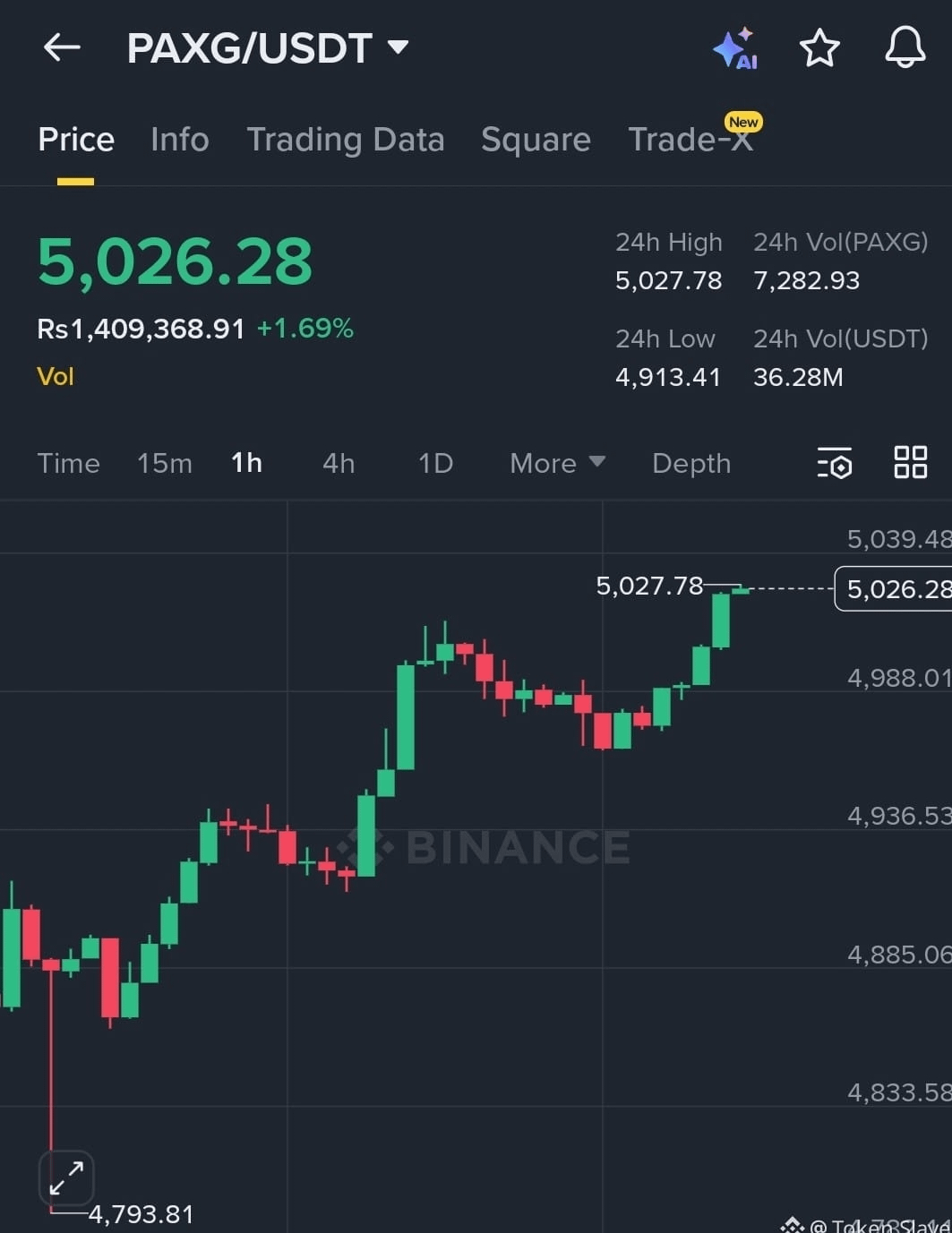This screenshot has width=952, height=1233.
Task: Open price alert bell icon
Action: click(905, 47)
